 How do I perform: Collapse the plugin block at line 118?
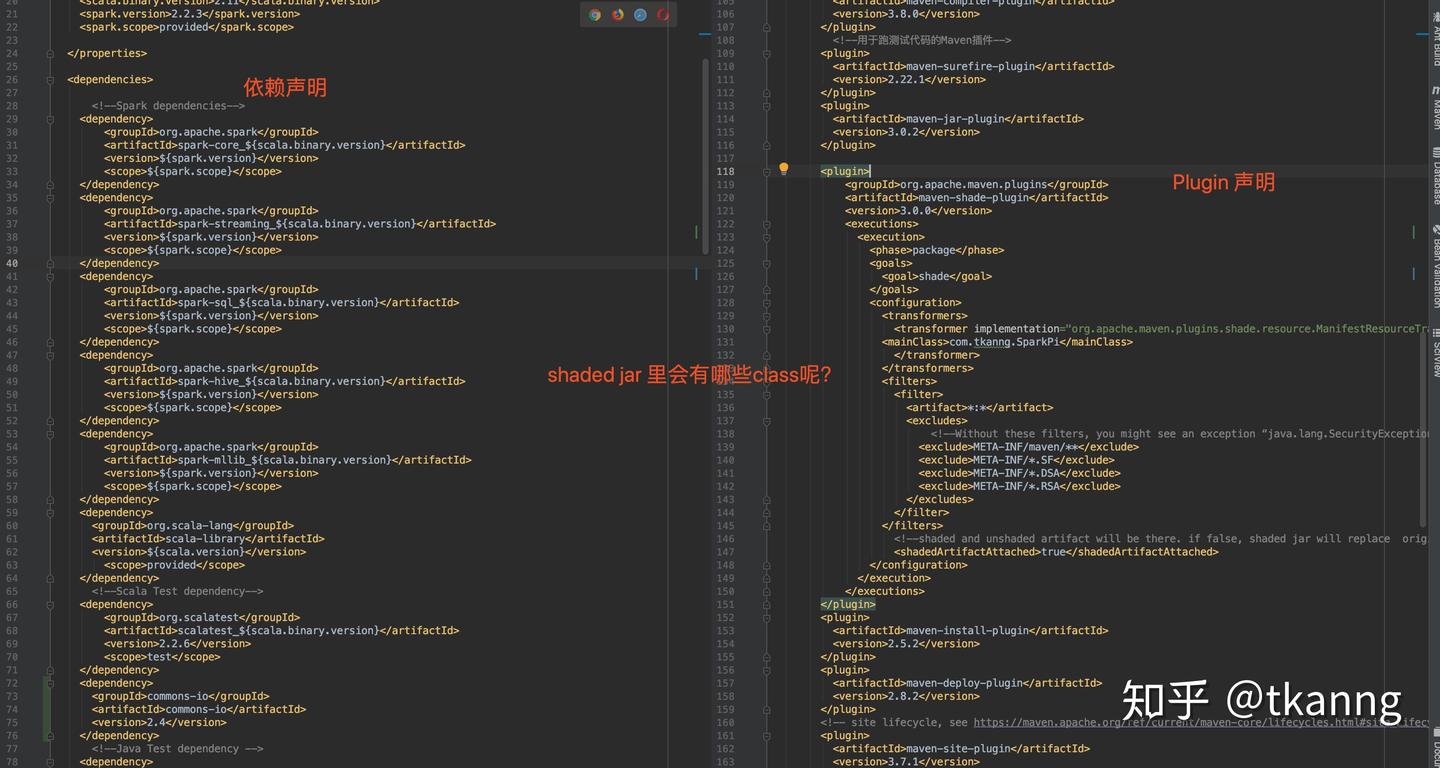coord(766,171)
